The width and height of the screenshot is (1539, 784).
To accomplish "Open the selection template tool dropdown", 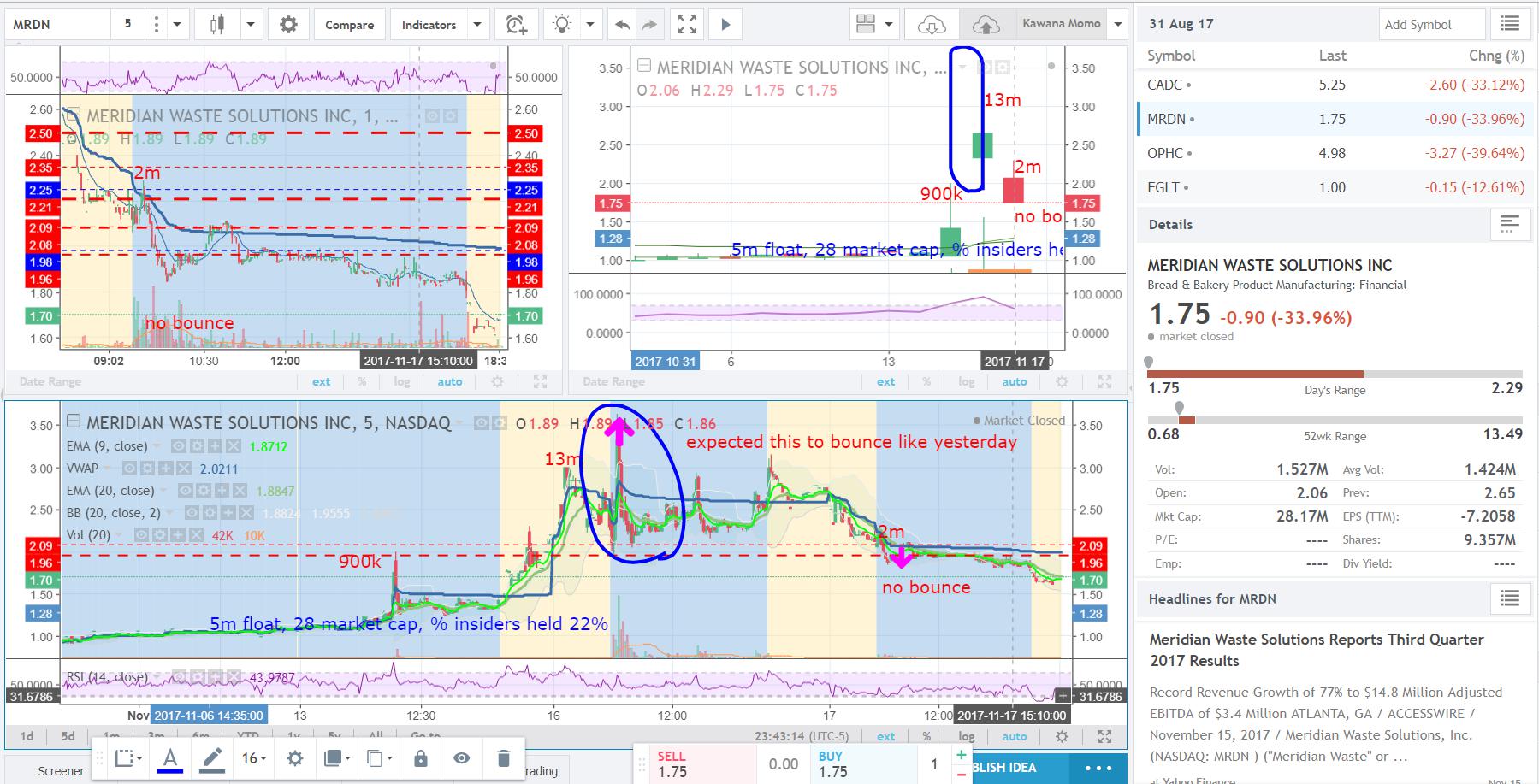I will (x=128, y=758).
